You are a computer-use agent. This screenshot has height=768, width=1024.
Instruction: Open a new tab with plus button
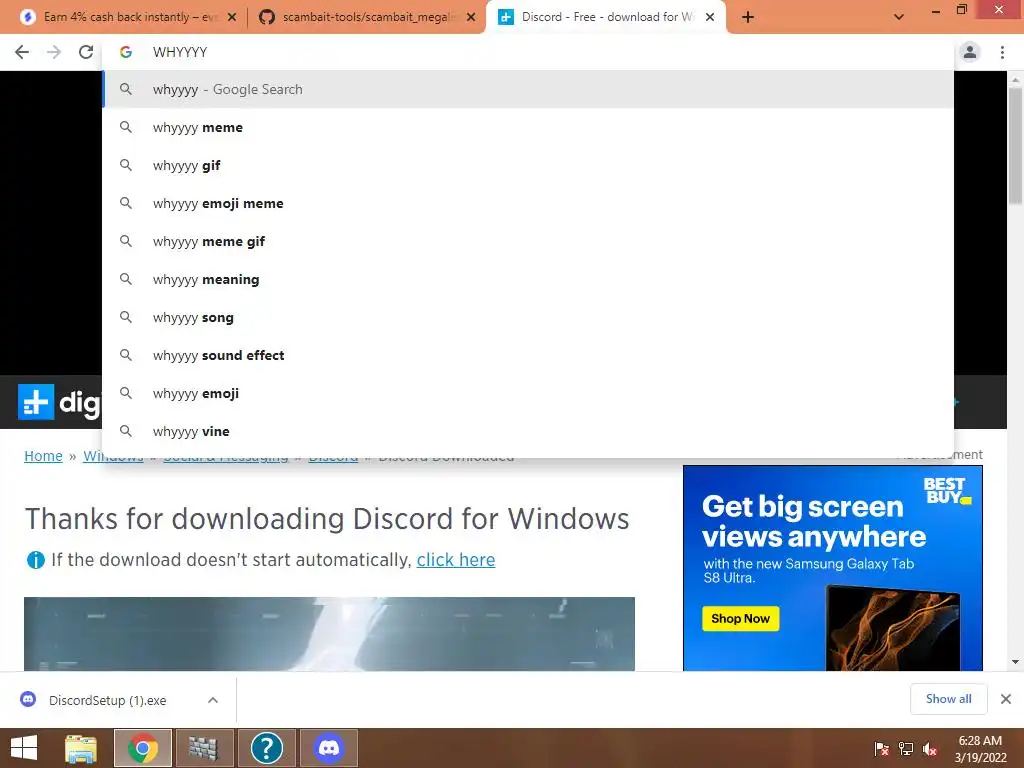tap(748, 17)
